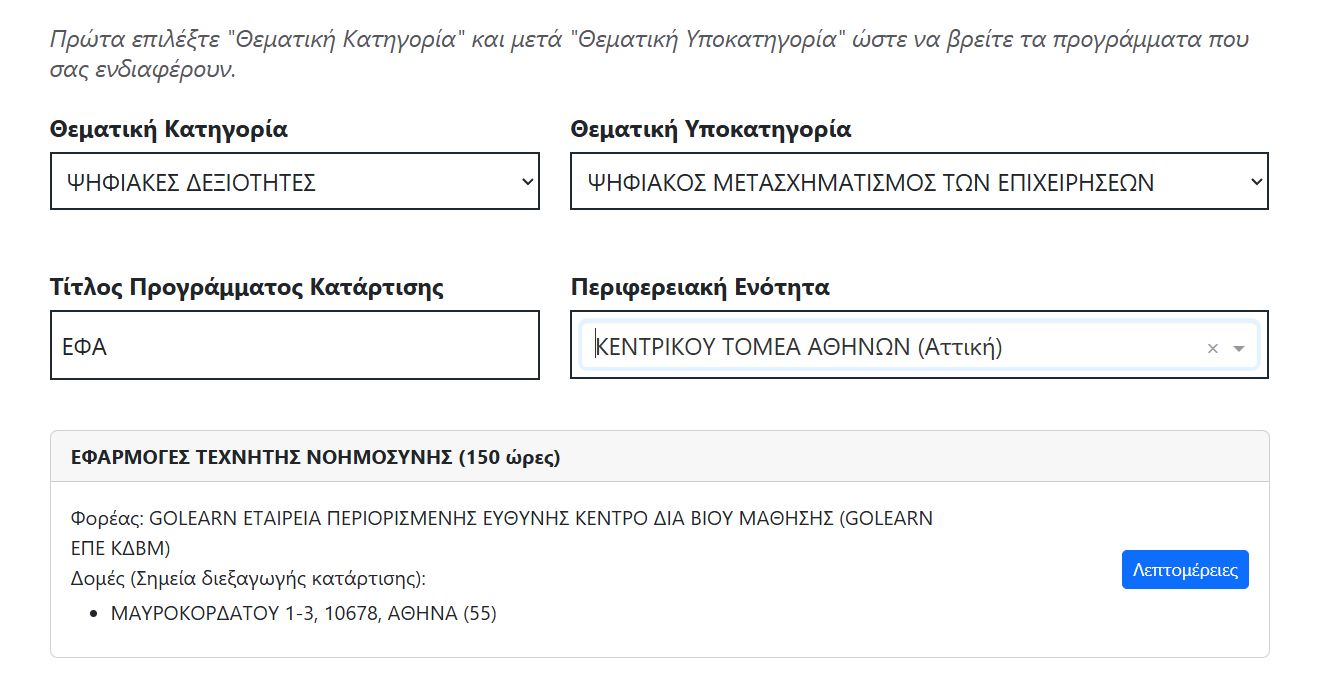Screen dimensions: 1342x679
Task: Click the Λεπτομέρειες button
Action: point(1185,569)
